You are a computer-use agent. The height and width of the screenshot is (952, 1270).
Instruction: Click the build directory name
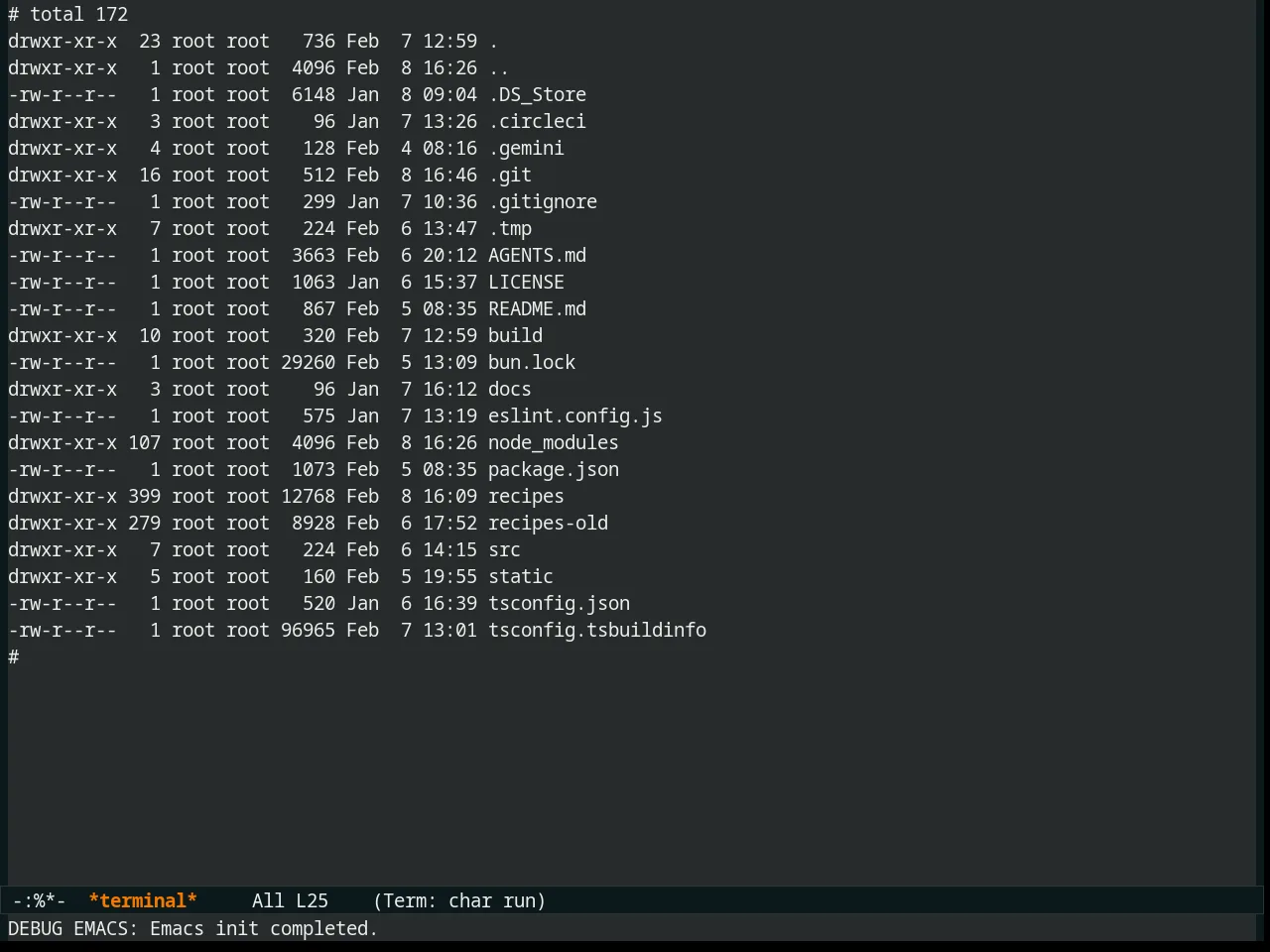515,336
